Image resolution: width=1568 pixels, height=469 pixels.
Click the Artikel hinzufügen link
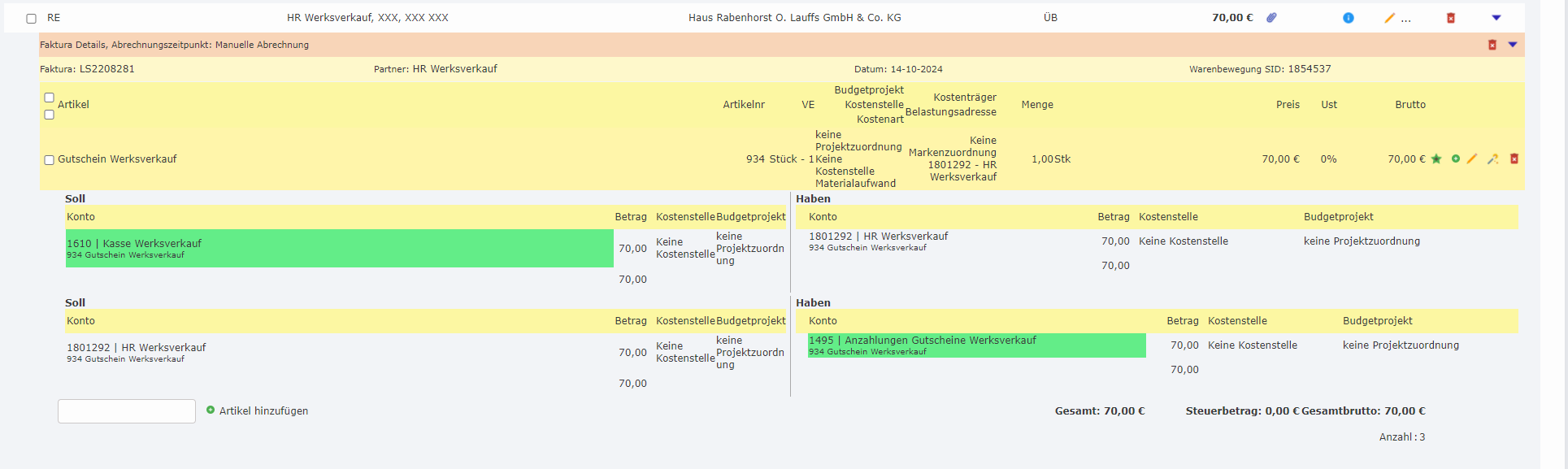(263, 411)
